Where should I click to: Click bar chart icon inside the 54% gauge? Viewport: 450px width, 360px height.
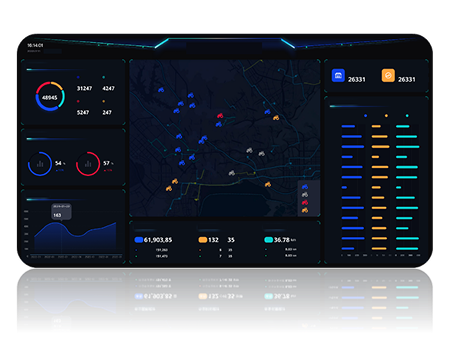[40, 164]
